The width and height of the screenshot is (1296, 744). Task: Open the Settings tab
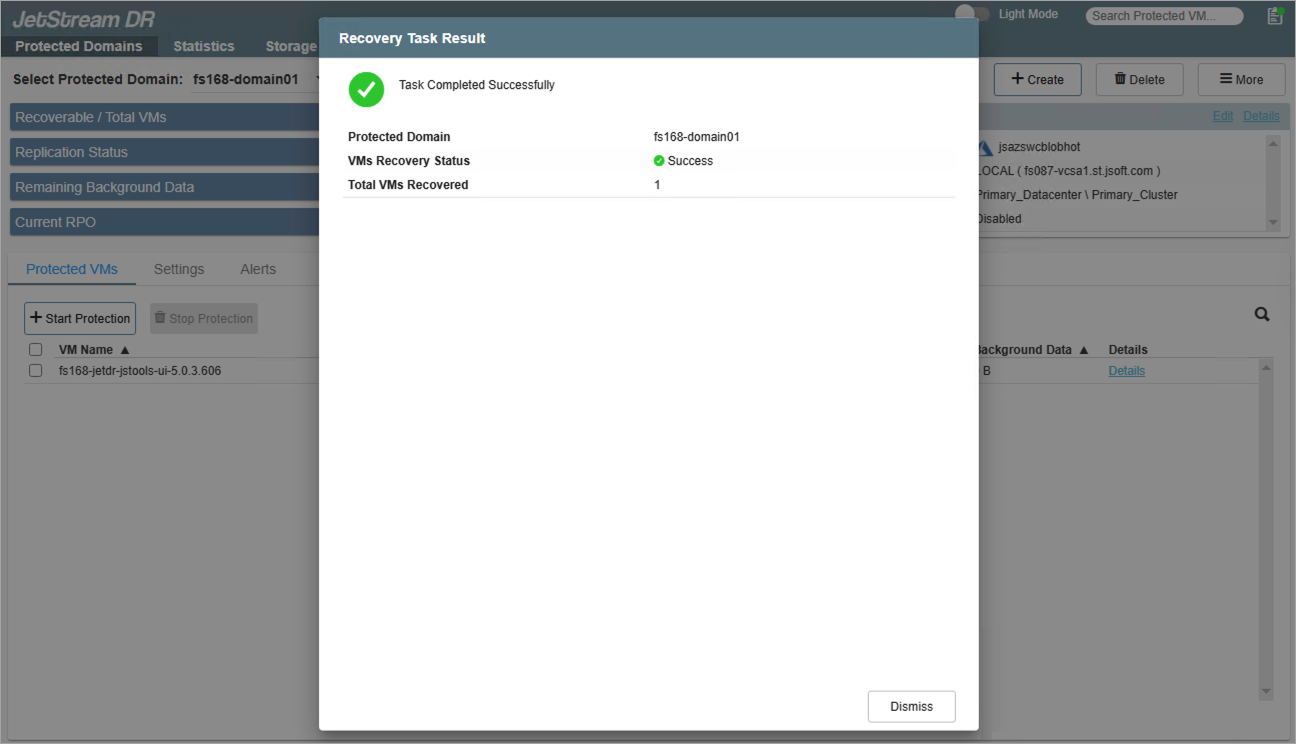tap(179, 269)
